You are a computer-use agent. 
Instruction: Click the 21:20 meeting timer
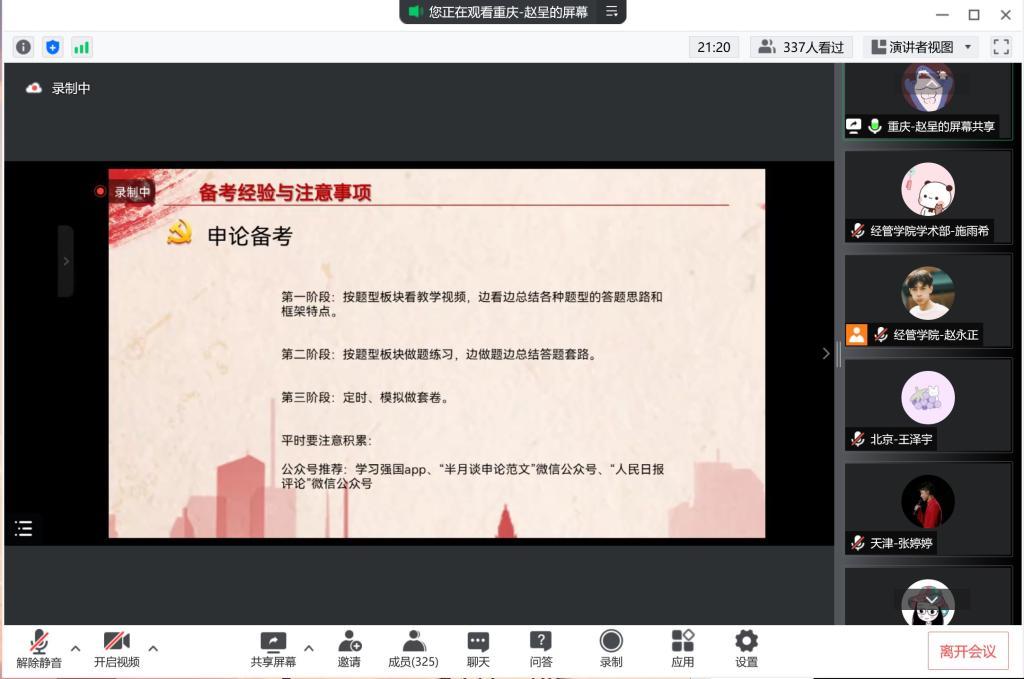pos(713,47)
